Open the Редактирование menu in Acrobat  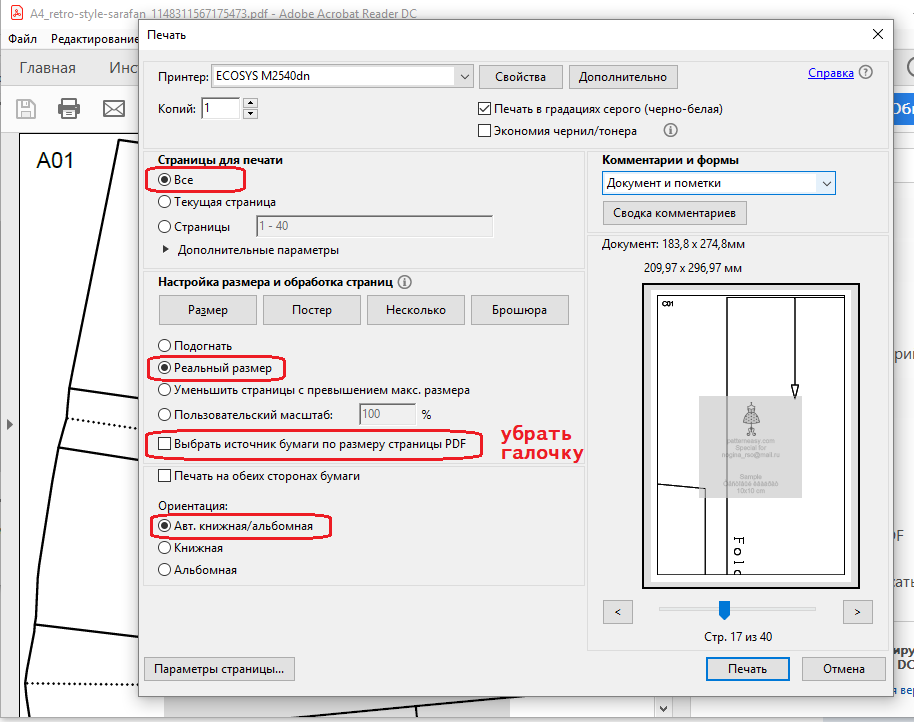click(x=94, y=39)
